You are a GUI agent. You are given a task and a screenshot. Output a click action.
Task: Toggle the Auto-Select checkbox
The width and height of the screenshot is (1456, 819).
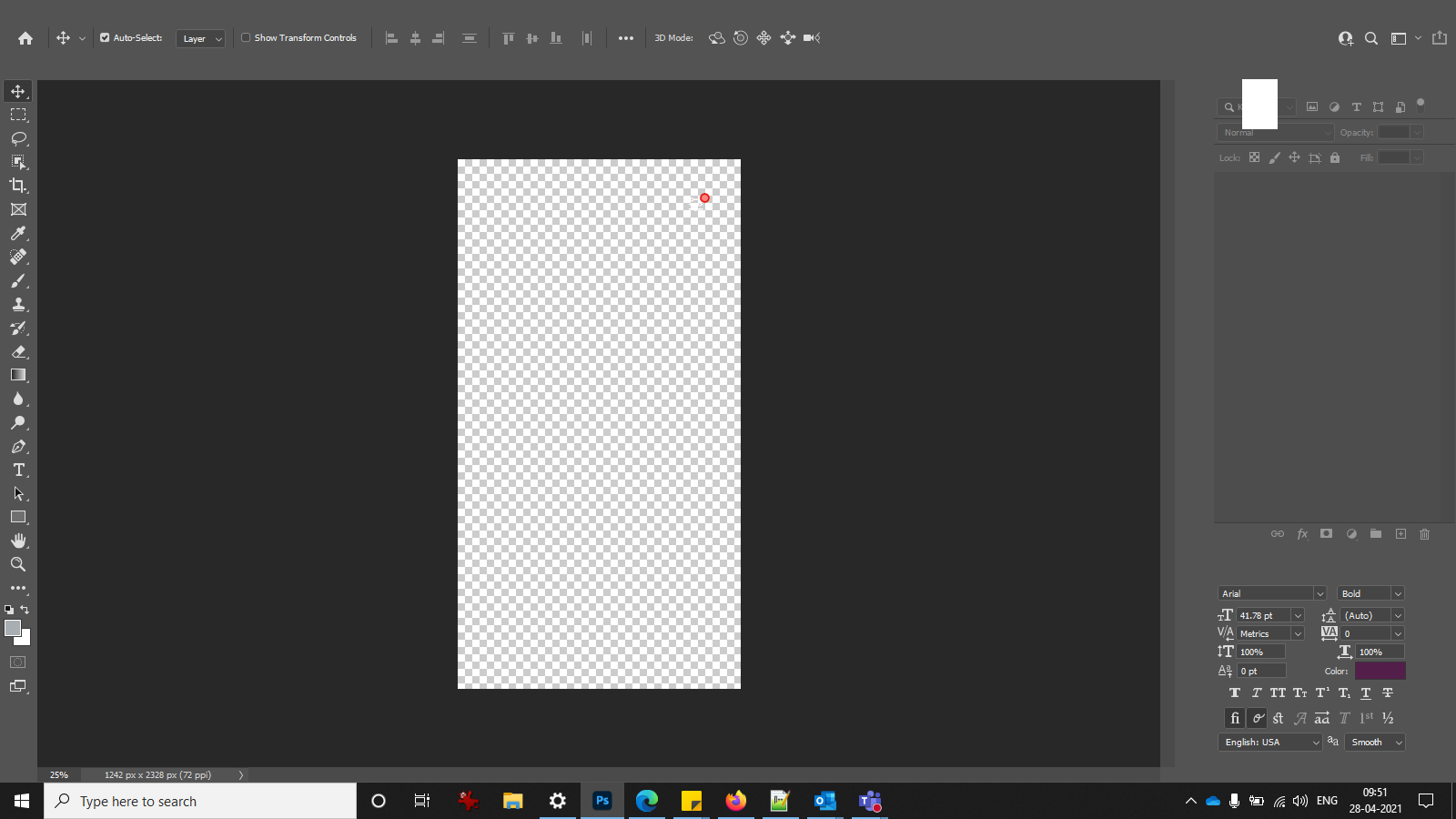coord(105,38)
